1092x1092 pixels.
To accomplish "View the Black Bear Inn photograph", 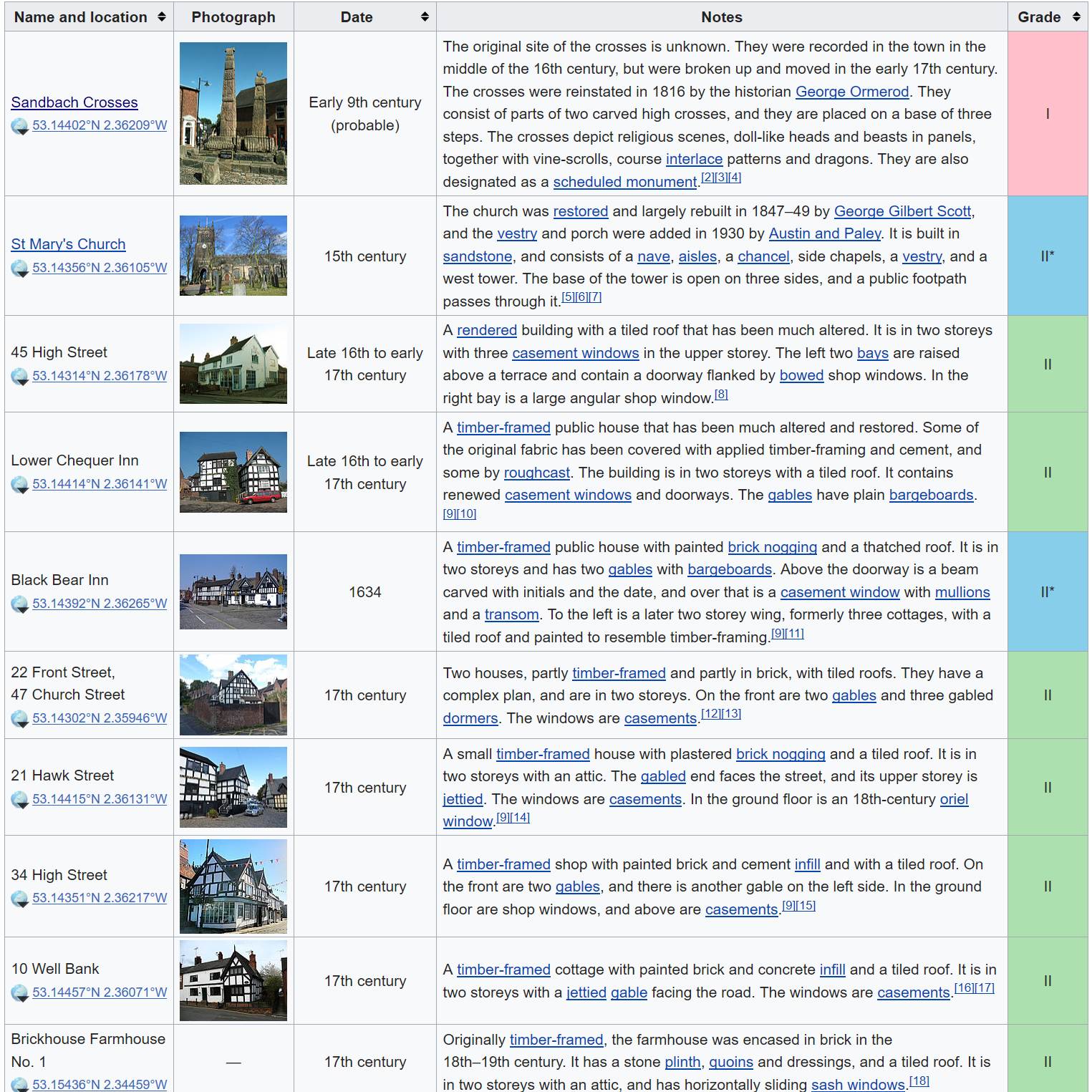I will click(x=233, y=591).
